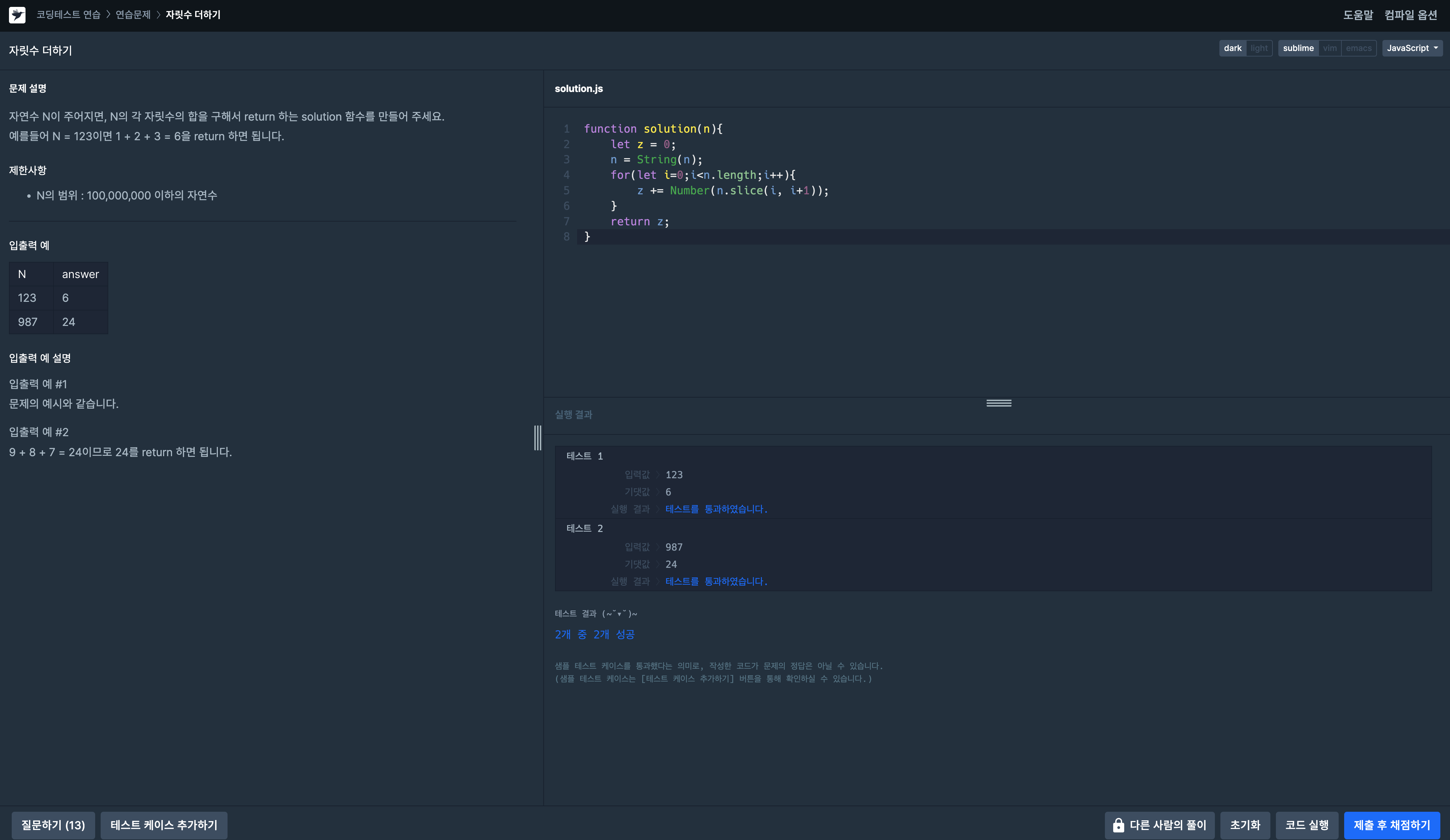Click line number 1 in gutter
Image resolution: width=1450 pixels, height=840 pixels.
(x=566, y=129)
